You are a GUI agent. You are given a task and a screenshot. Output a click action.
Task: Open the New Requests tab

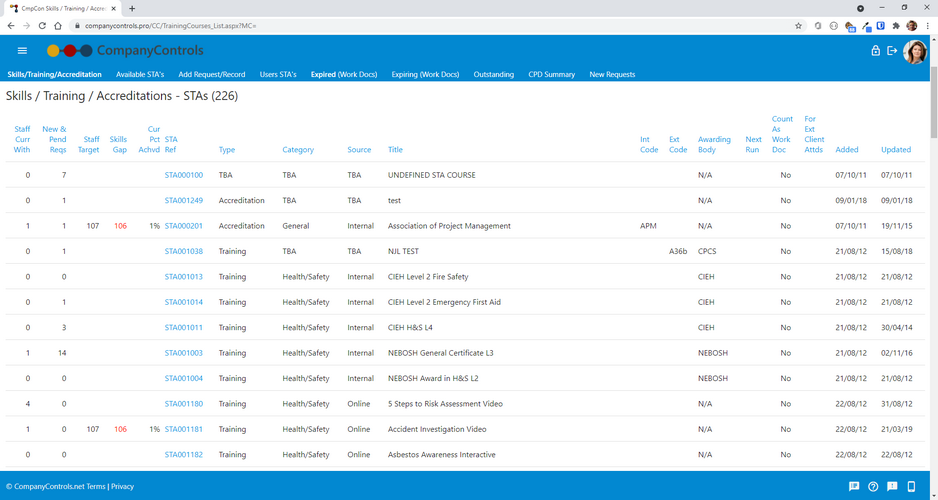(612, 74)
